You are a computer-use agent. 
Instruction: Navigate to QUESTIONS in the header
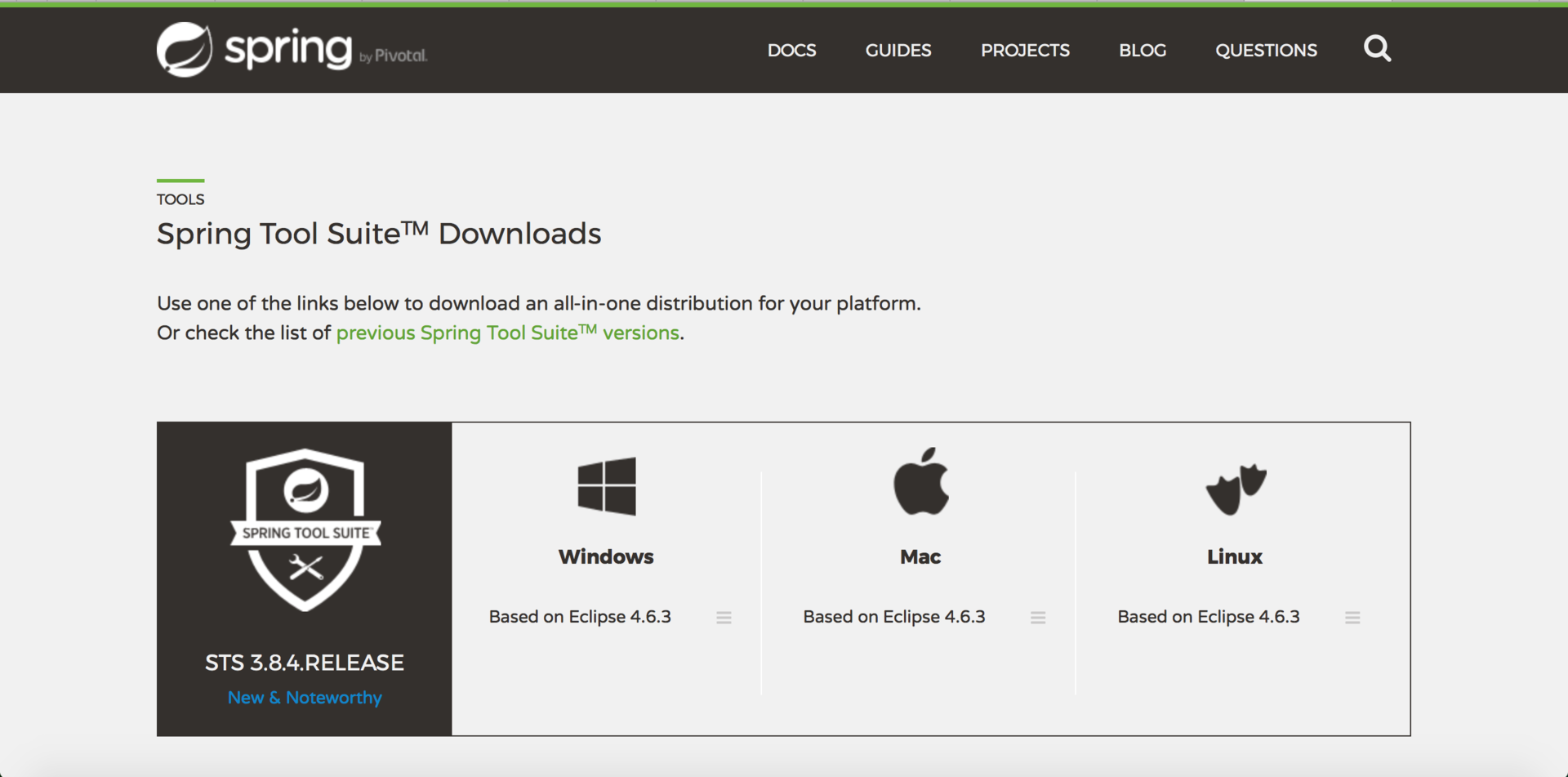(x=1266, y=51)
